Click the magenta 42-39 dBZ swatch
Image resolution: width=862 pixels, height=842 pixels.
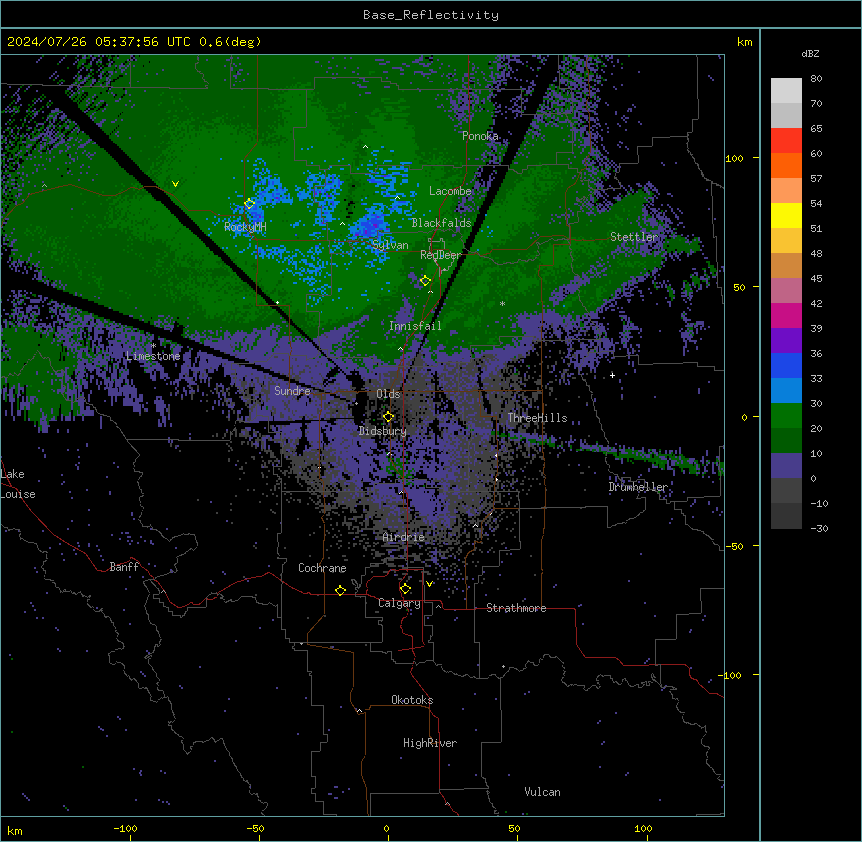[x=786, y=315]
